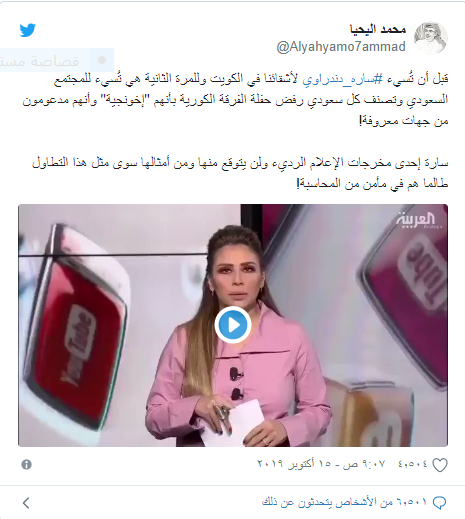Click the paragraph starting with سارة إحدى
This screenshot has height=519, width=465.
point(240,173)
